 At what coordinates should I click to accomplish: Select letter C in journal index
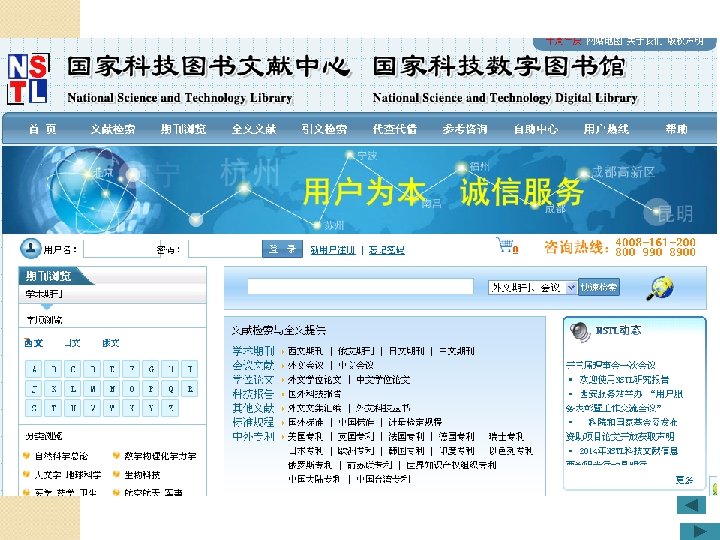[x=73, y=369]
